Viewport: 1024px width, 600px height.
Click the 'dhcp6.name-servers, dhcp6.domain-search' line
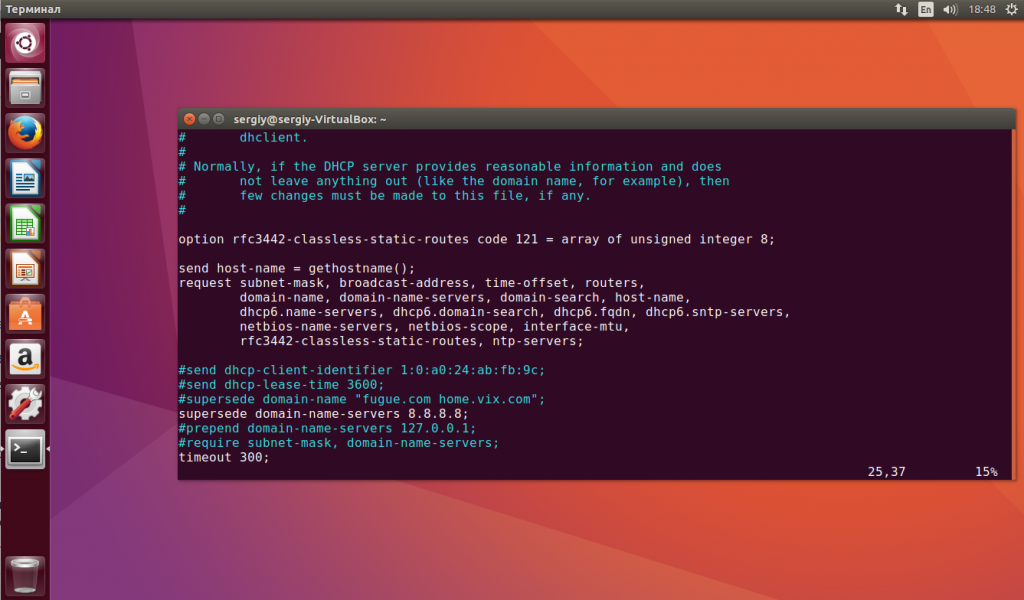point(515,312)
